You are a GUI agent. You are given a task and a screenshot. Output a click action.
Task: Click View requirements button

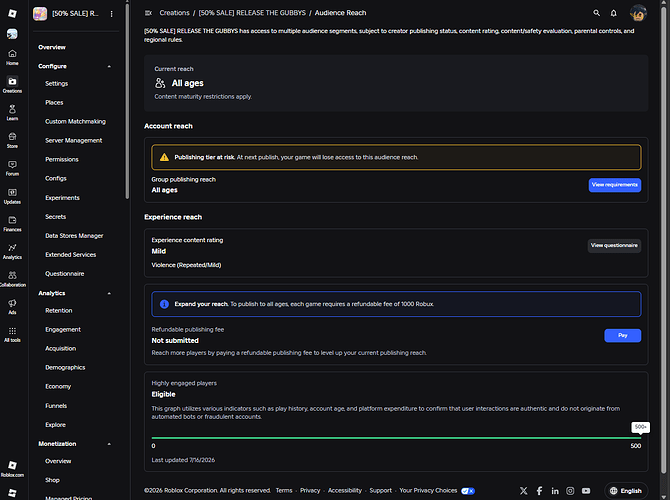[614, 185]
